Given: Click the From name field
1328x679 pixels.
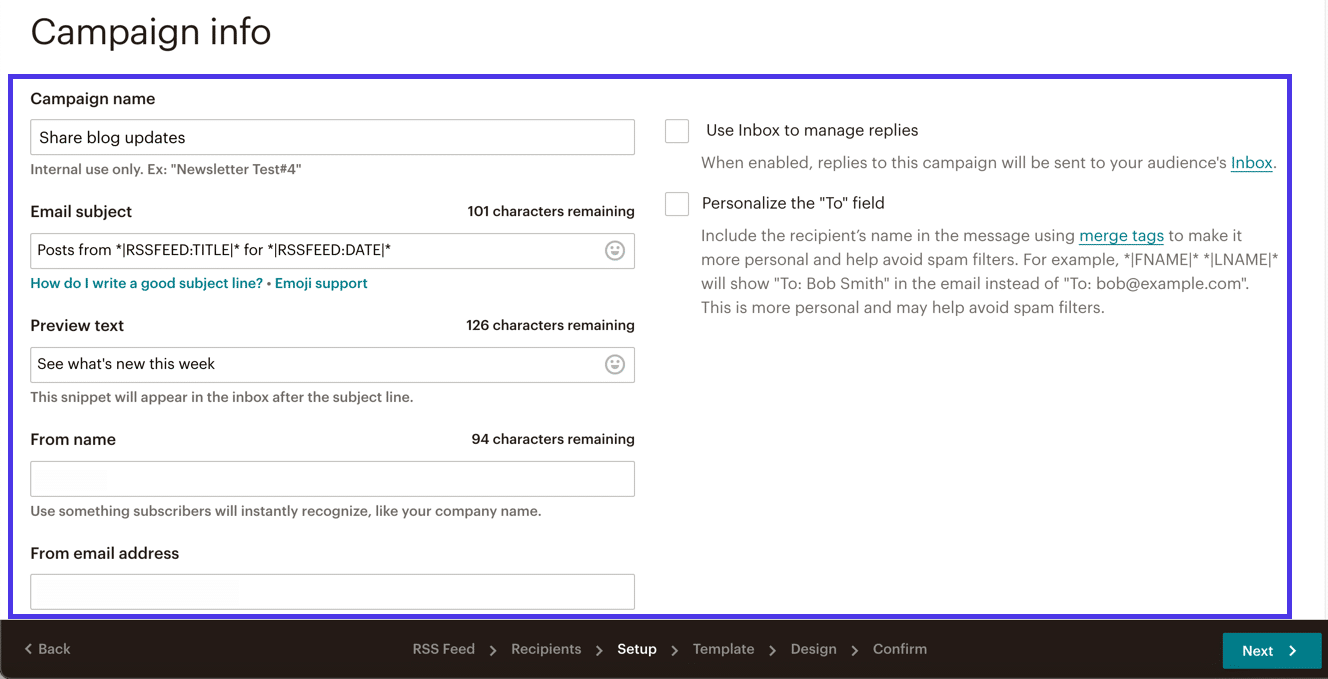Looking at the screenshot, I should [332, 478].
